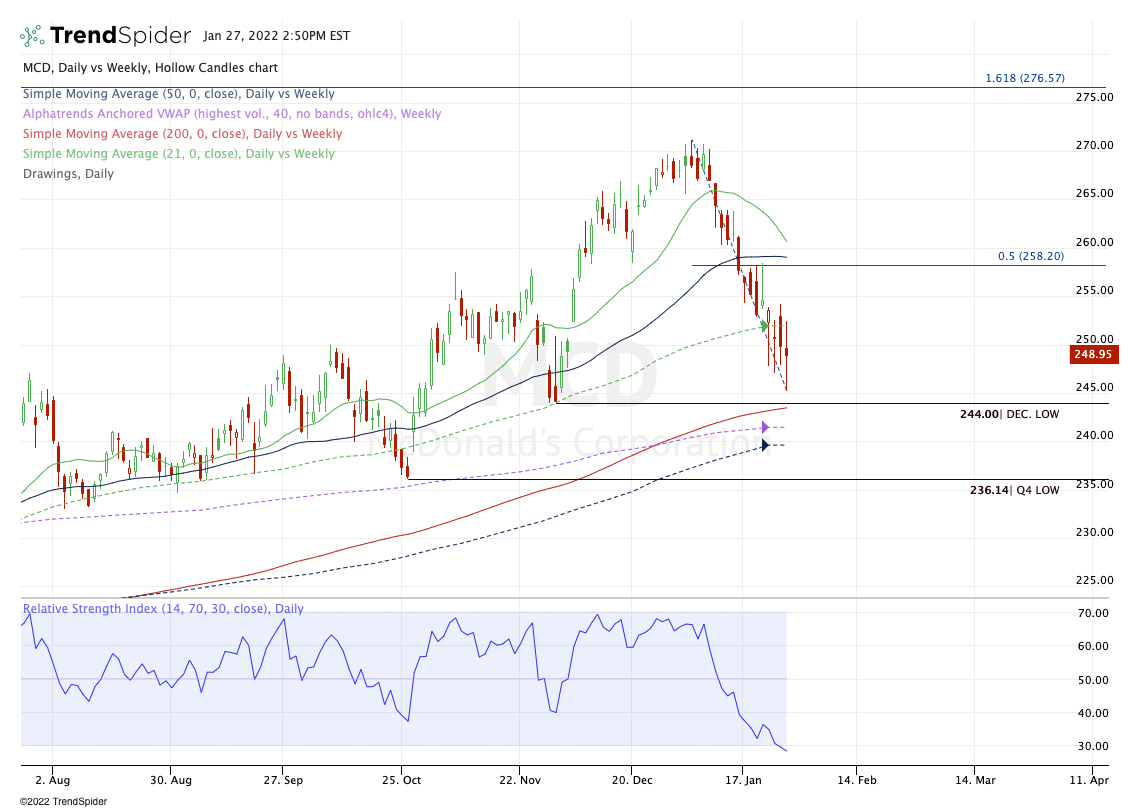Select the Alphatrends Anchored VWAP legend entry
1139x811 pixels.
[232, 113]
